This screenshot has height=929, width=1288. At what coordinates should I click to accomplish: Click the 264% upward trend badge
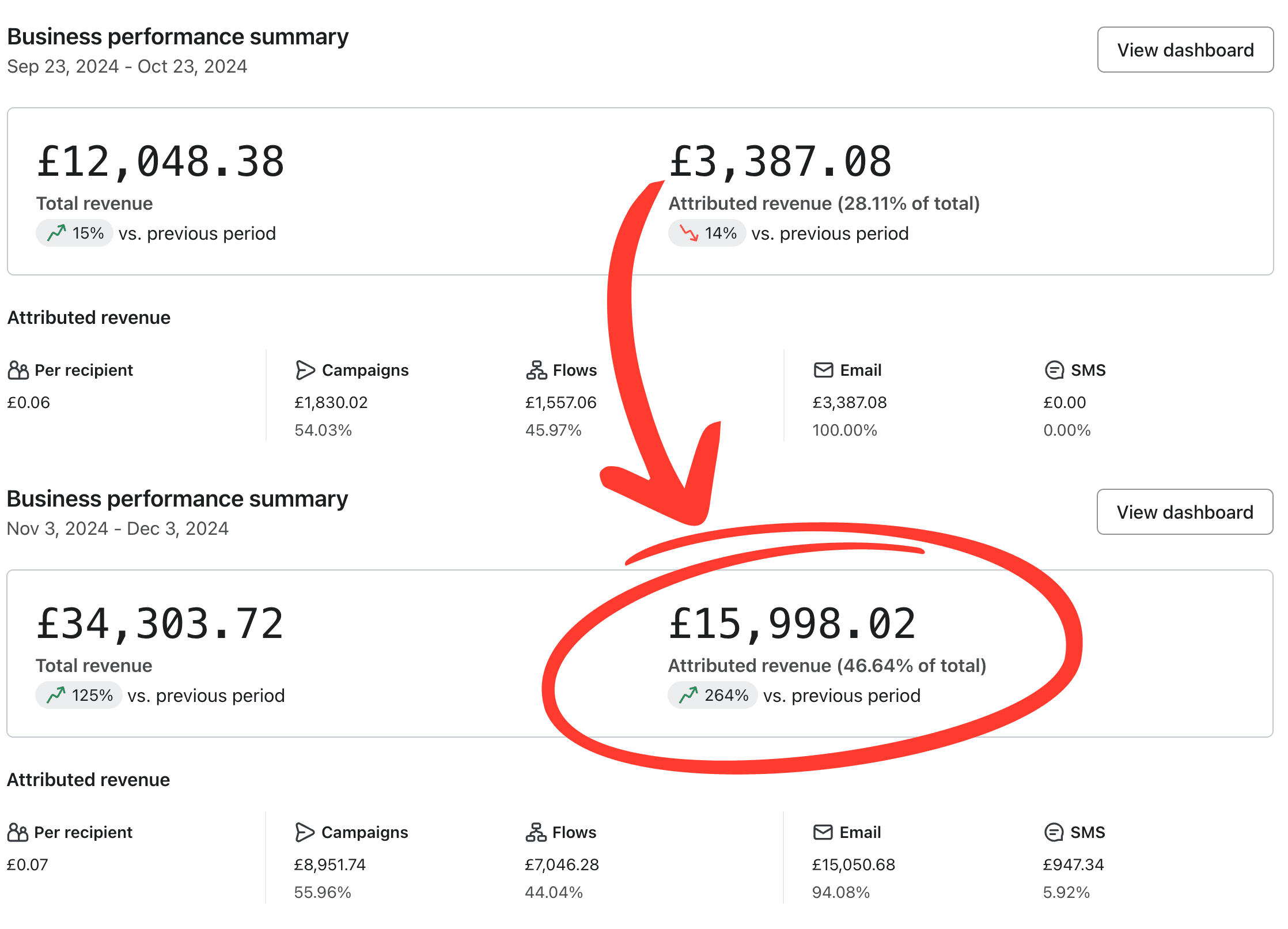(712, 695)
